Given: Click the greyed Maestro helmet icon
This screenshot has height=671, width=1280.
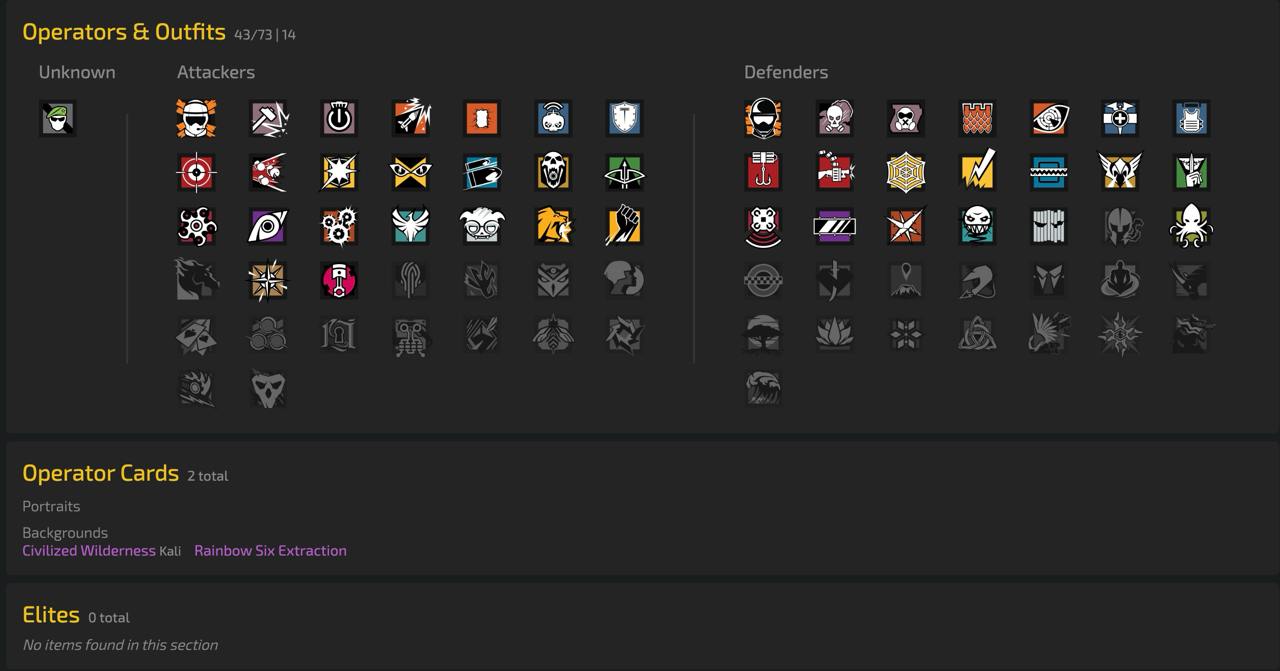Looking at the screenshot, I should pyautogui.click(x=1120, y=226).
